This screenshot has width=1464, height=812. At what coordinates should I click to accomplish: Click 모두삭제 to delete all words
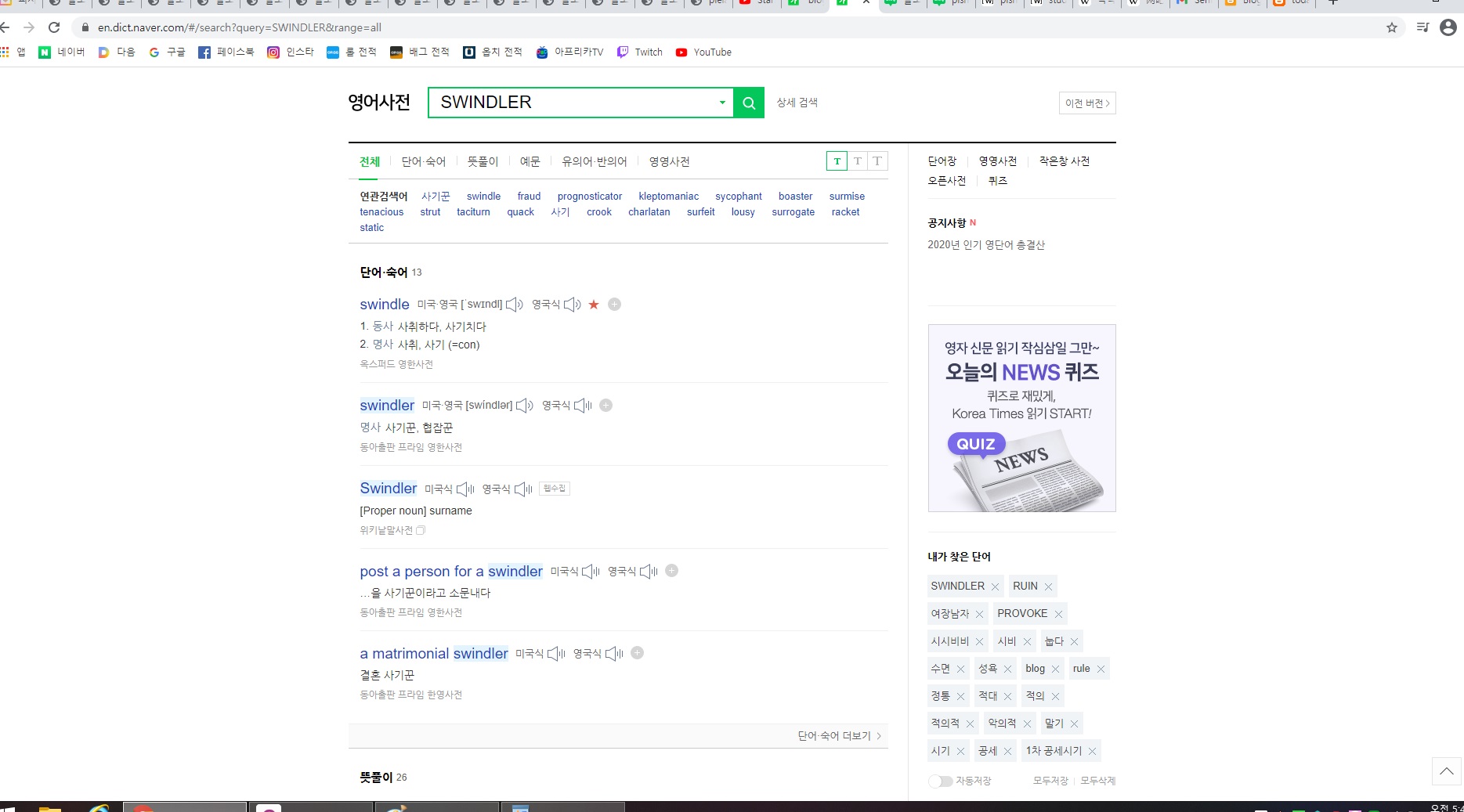click(x=1098, y=781)
